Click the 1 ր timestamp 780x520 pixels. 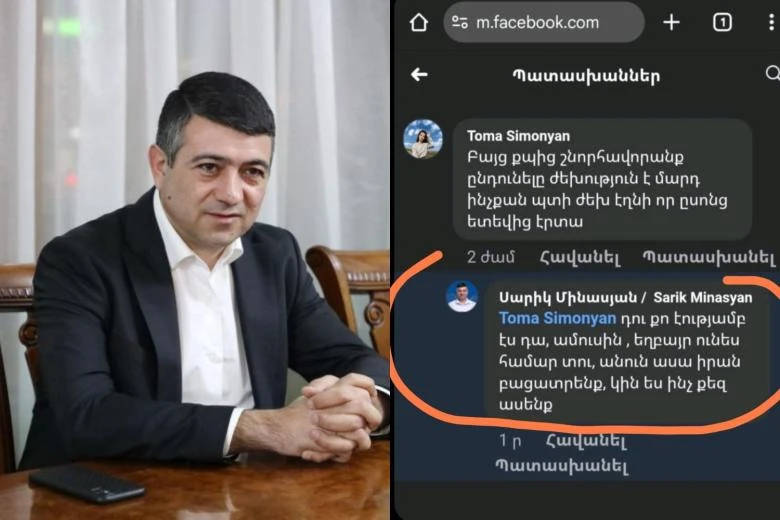tap(510, 441)
